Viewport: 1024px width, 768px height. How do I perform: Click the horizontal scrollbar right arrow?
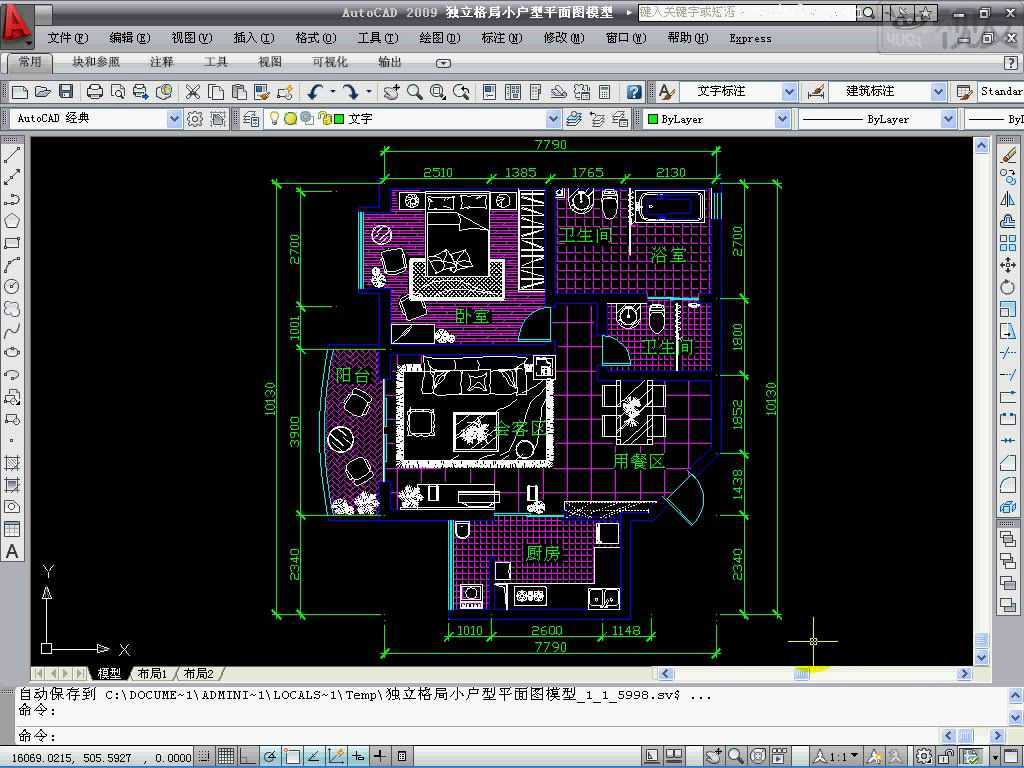point(964,673)
